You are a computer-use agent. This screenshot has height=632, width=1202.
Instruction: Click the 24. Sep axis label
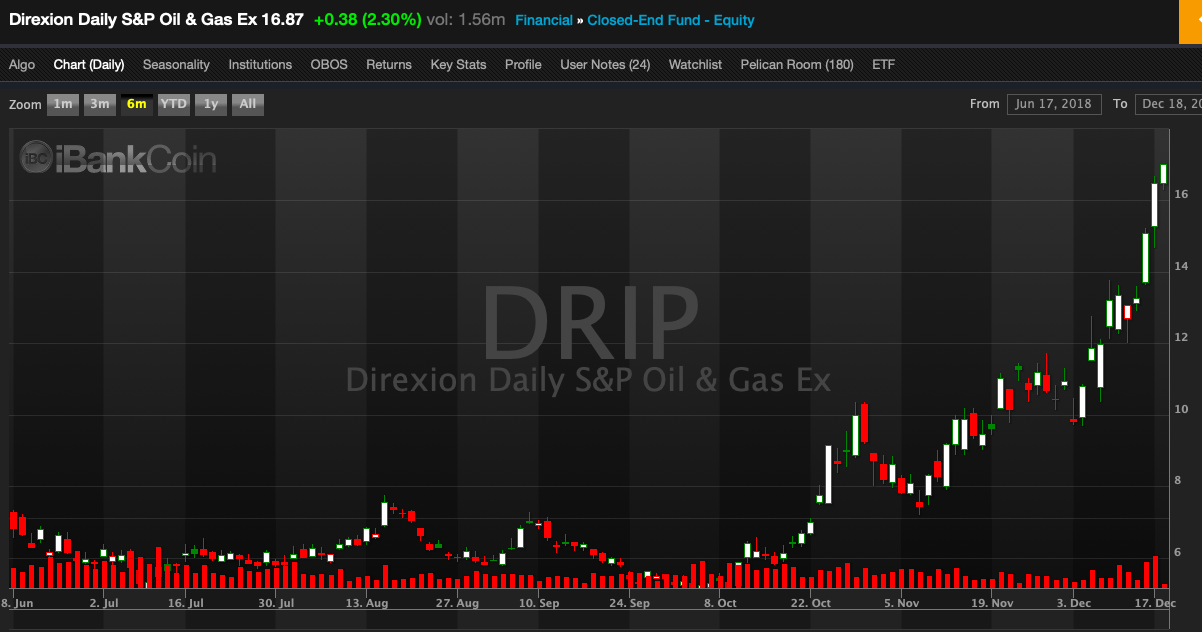tap(630, 604)
